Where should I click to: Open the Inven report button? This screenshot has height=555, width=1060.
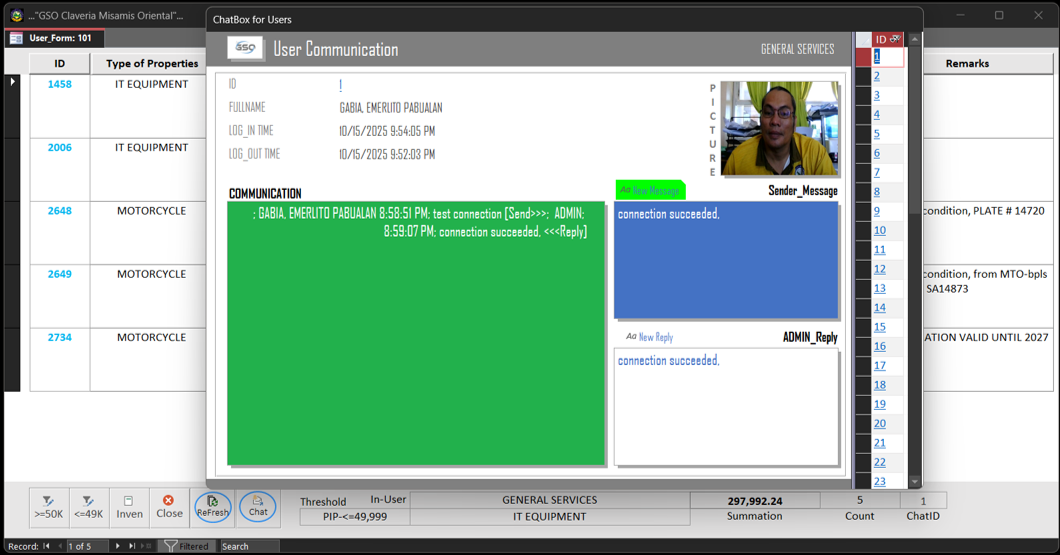point(129,506)
